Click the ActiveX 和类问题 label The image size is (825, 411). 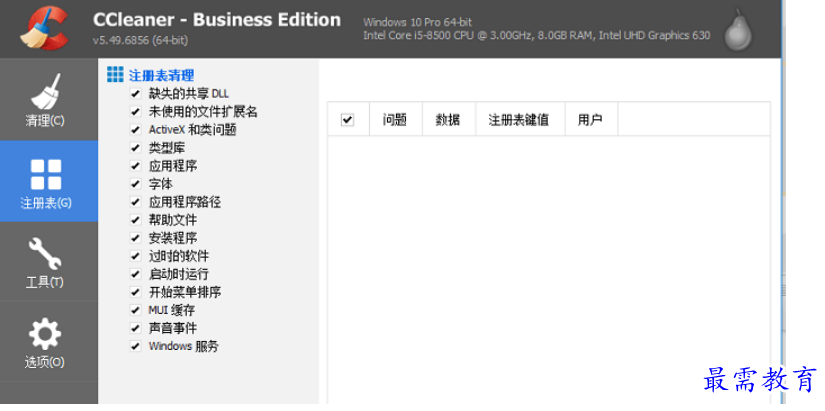coord(193,129)
